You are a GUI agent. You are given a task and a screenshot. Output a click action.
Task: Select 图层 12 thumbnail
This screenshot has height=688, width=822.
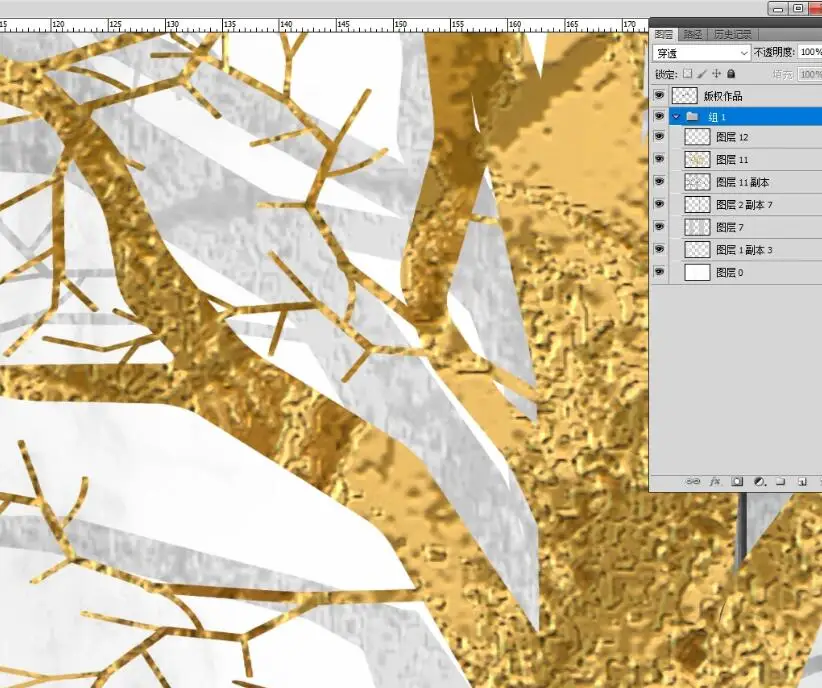[x=698, y=137]
